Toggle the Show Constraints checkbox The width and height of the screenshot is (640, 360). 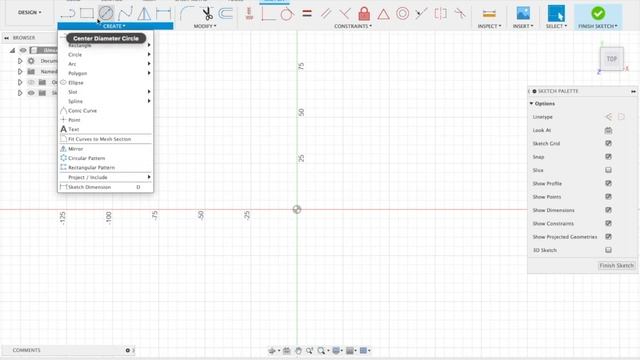pos(608,223)
